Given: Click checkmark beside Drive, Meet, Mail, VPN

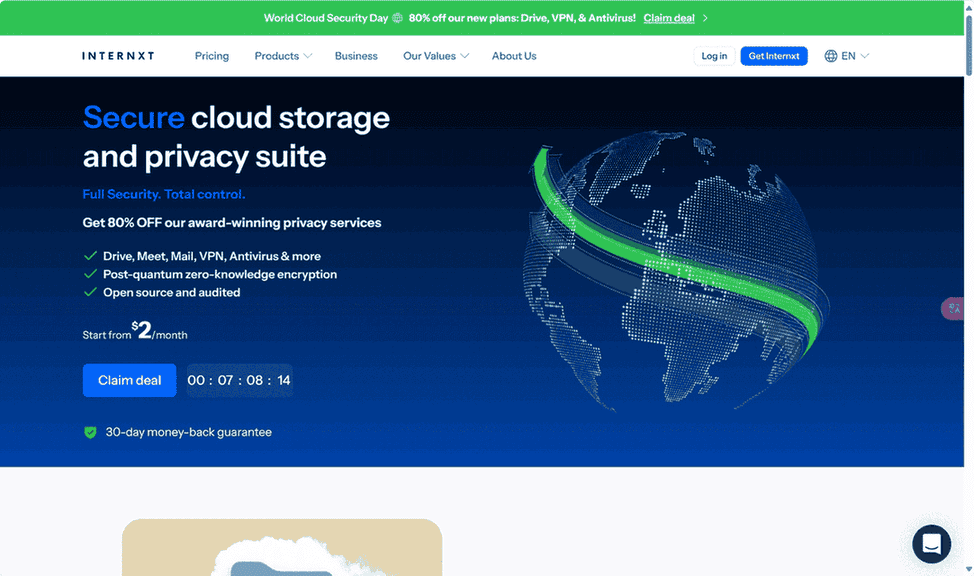Looking at the screenshot, I should tap(90, 256).
